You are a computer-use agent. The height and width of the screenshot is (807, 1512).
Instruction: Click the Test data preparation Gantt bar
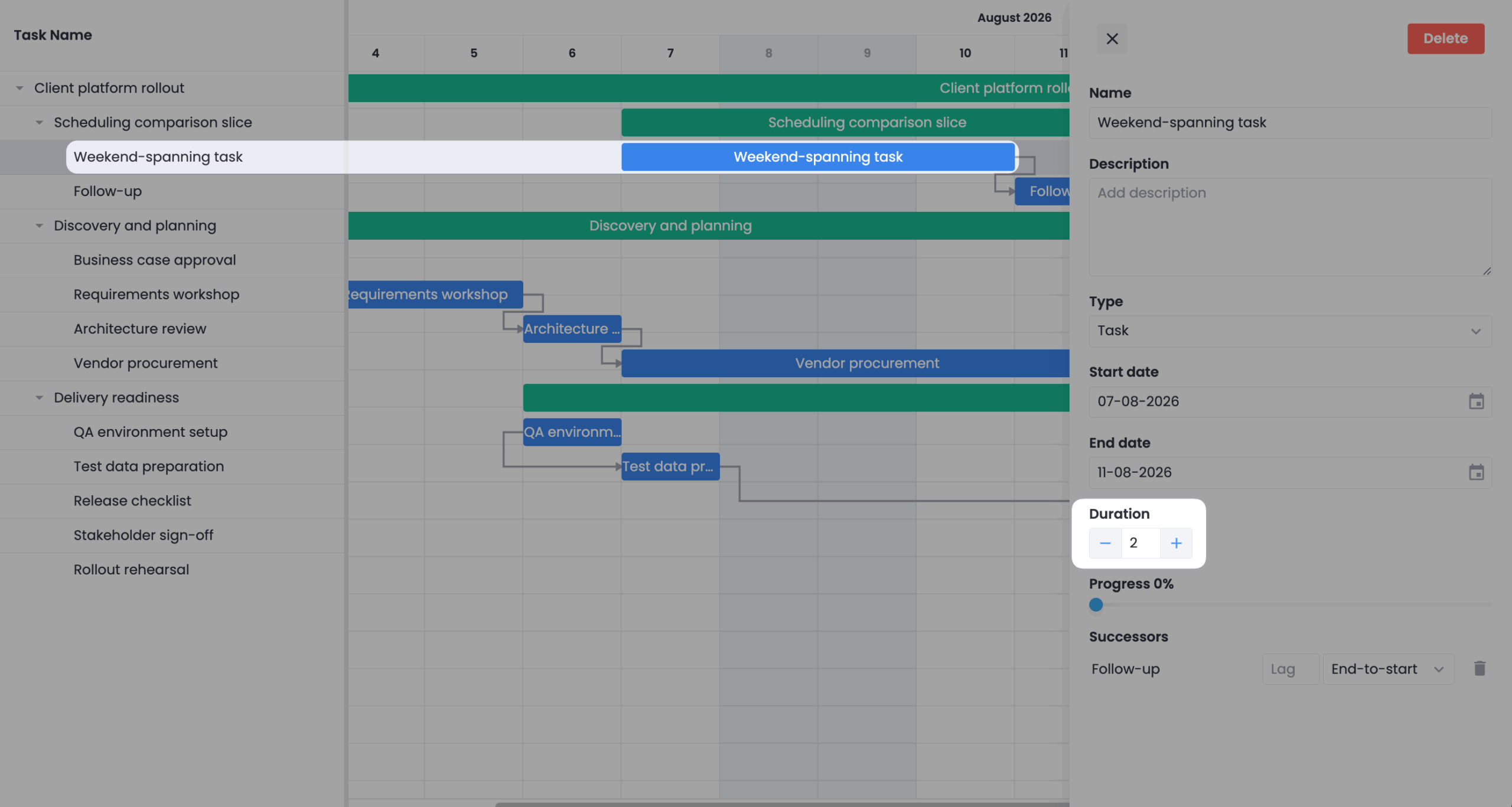tap(670, 466)
